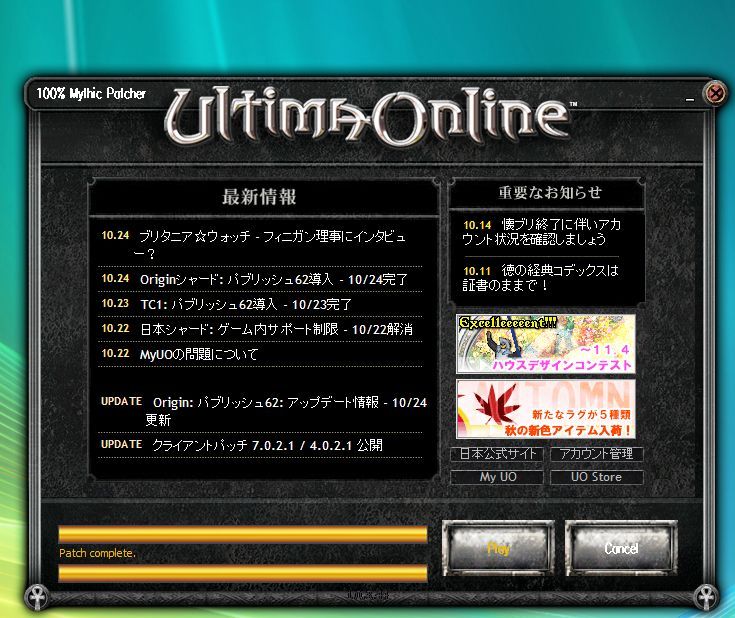
Task: Open Originシャード パブリッシュ62導入 news
Action: pos(274,279)
